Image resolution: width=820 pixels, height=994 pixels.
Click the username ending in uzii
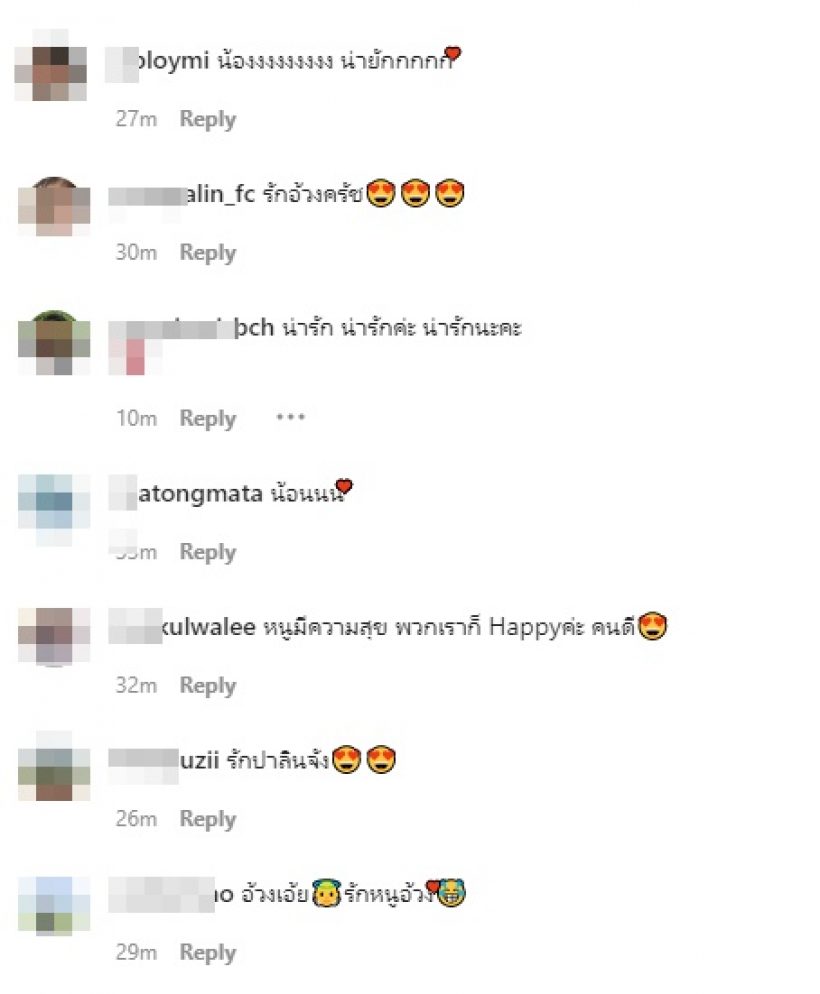point(163,760)
